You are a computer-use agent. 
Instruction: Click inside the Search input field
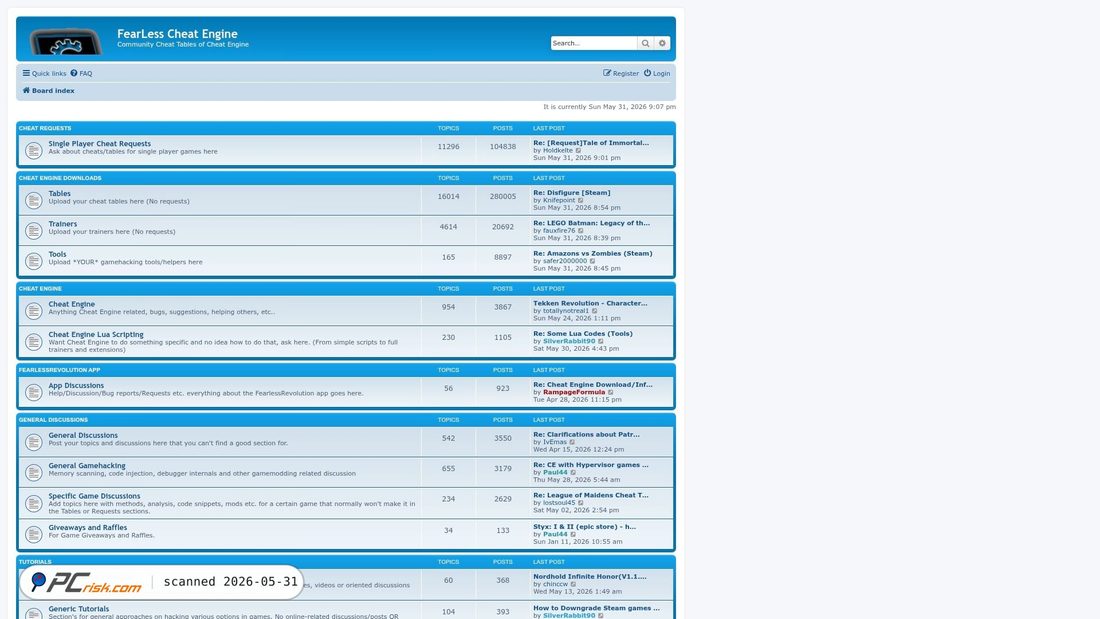point(594,44)
